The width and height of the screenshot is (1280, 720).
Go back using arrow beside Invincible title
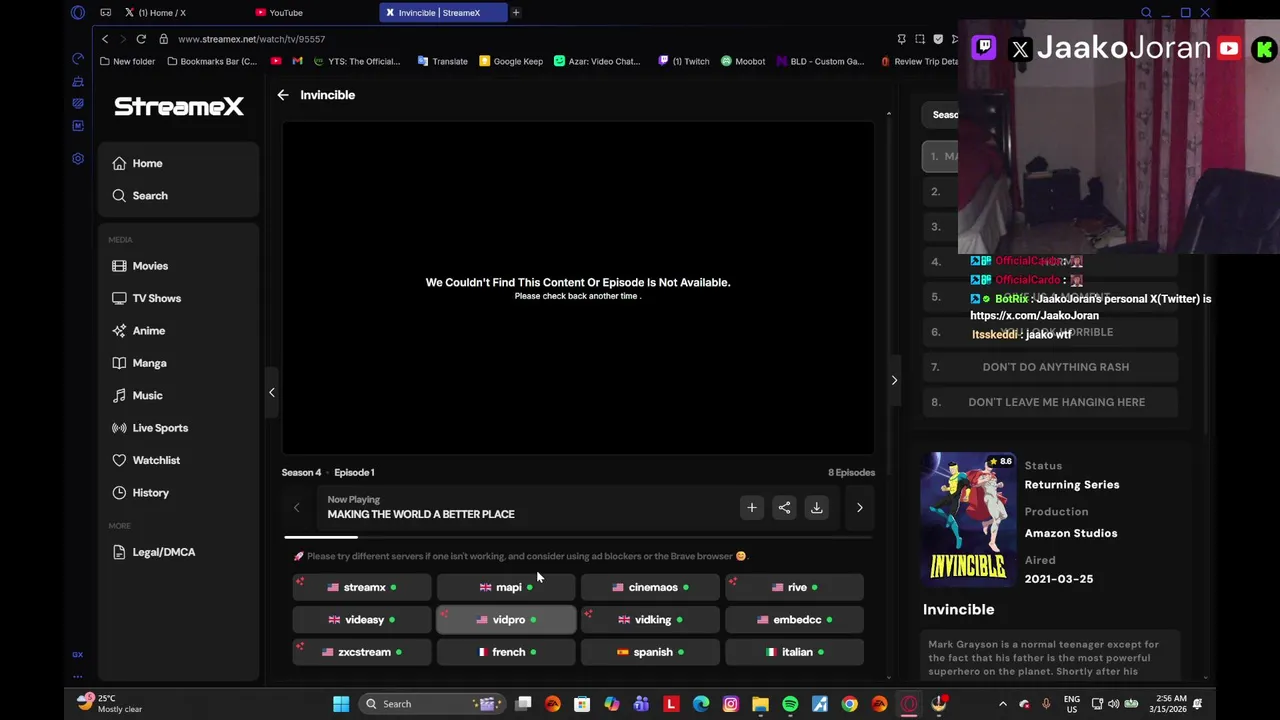283,95
